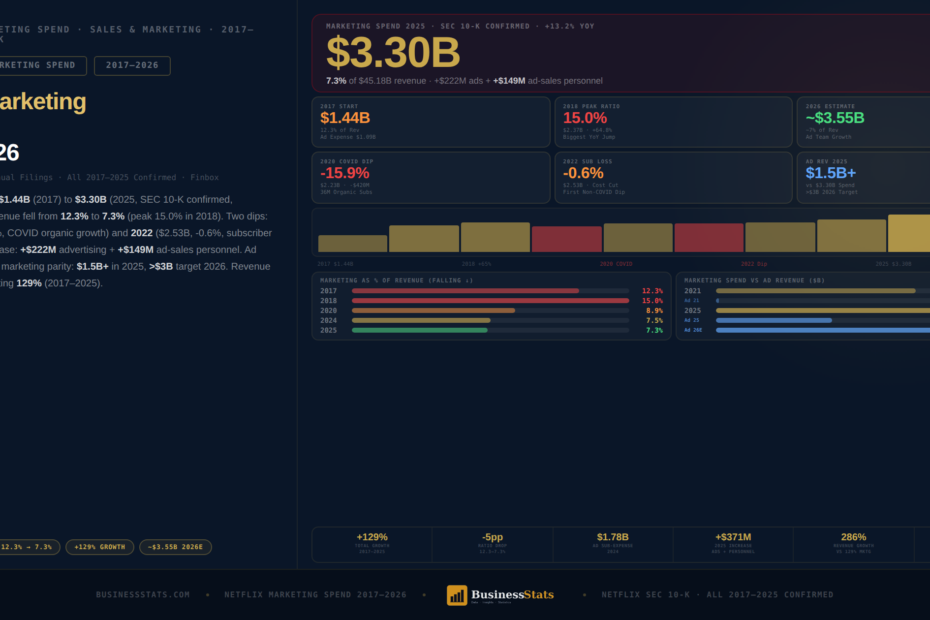Open the 2018 PEAK RATIO 15.0% card
The height and width of the screenshot is (620, 930).
673,122
